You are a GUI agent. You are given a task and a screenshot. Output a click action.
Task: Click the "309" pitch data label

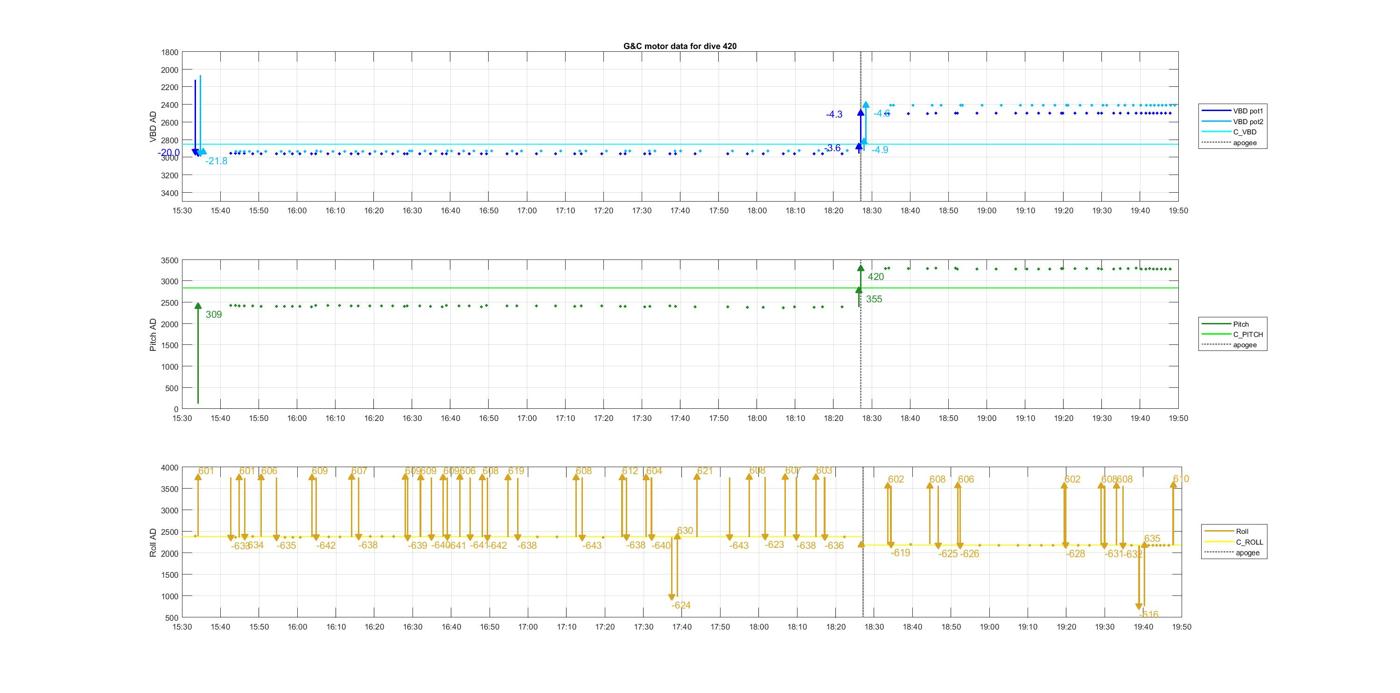pos(213,315)
